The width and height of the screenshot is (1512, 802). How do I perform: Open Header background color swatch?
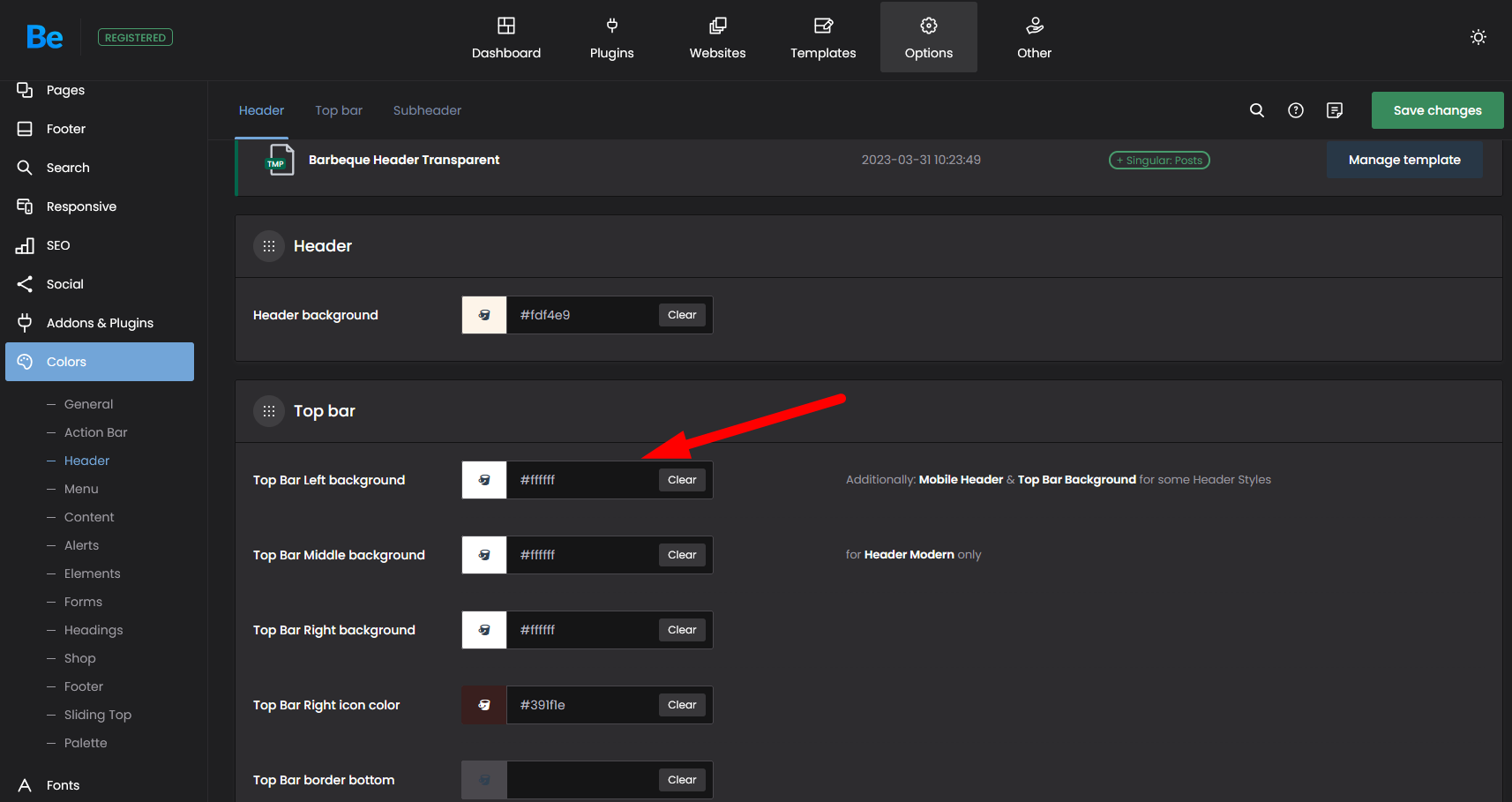coord(484,315)
